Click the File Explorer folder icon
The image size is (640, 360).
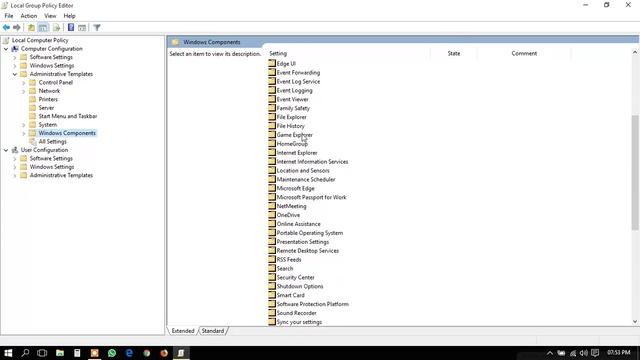272,117
